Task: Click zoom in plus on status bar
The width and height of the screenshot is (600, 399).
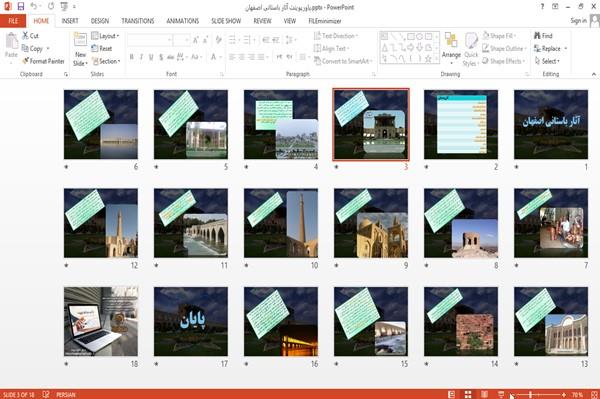Action: tap(564, 394)
